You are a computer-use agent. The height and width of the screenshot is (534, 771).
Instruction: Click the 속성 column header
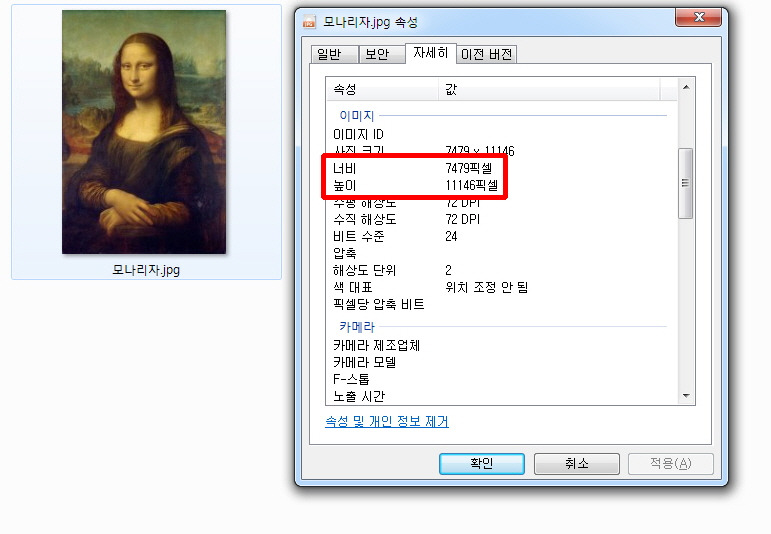tap(382, 89)
